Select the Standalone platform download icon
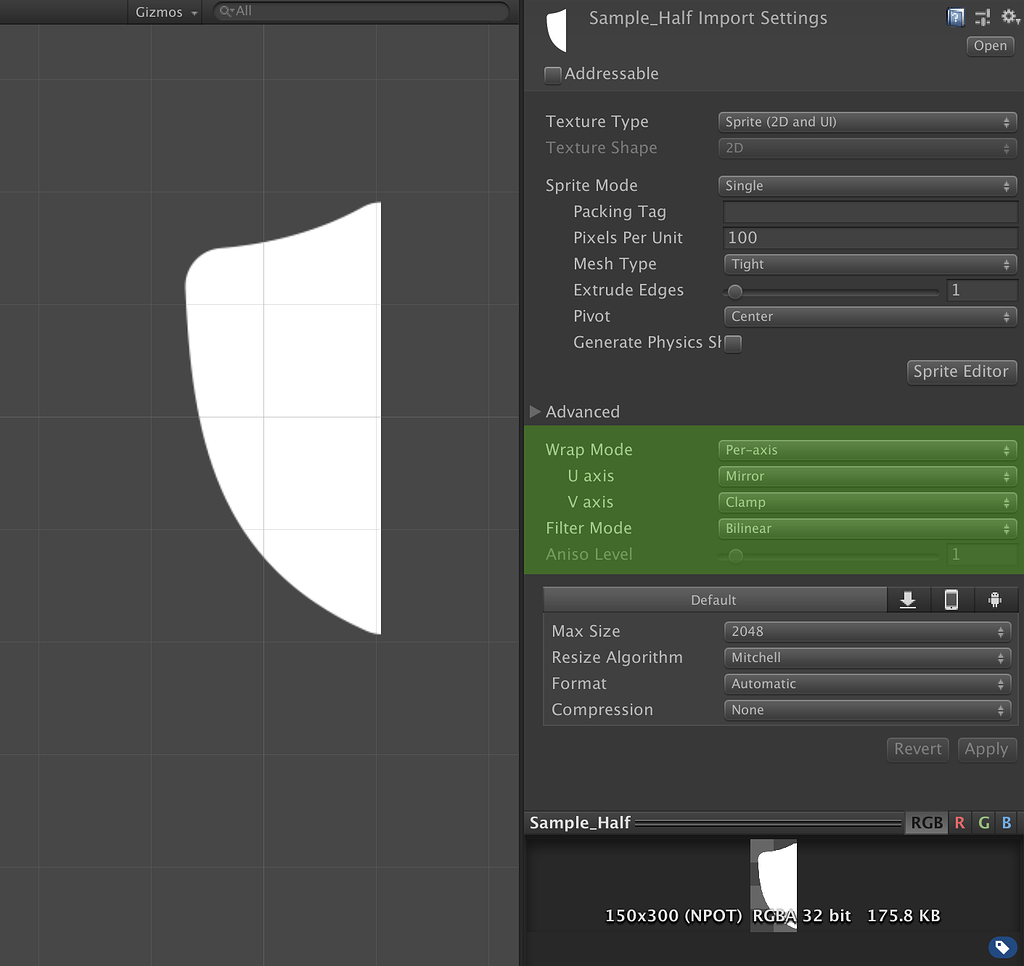Screen dimensions: 1024x966 pos(907,599)
